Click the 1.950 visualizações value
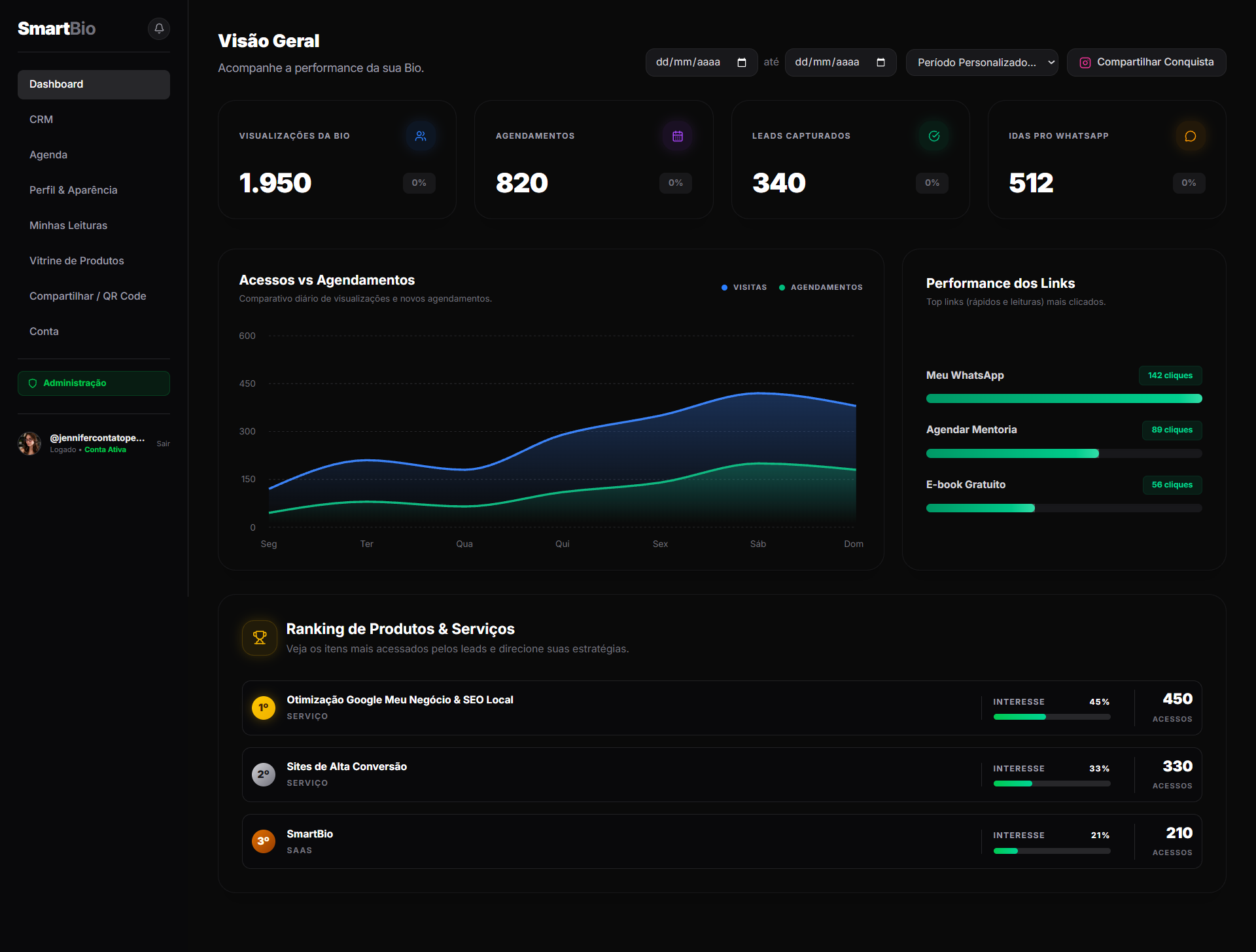This screenshot has height=952, width=1256. [275, 183]
